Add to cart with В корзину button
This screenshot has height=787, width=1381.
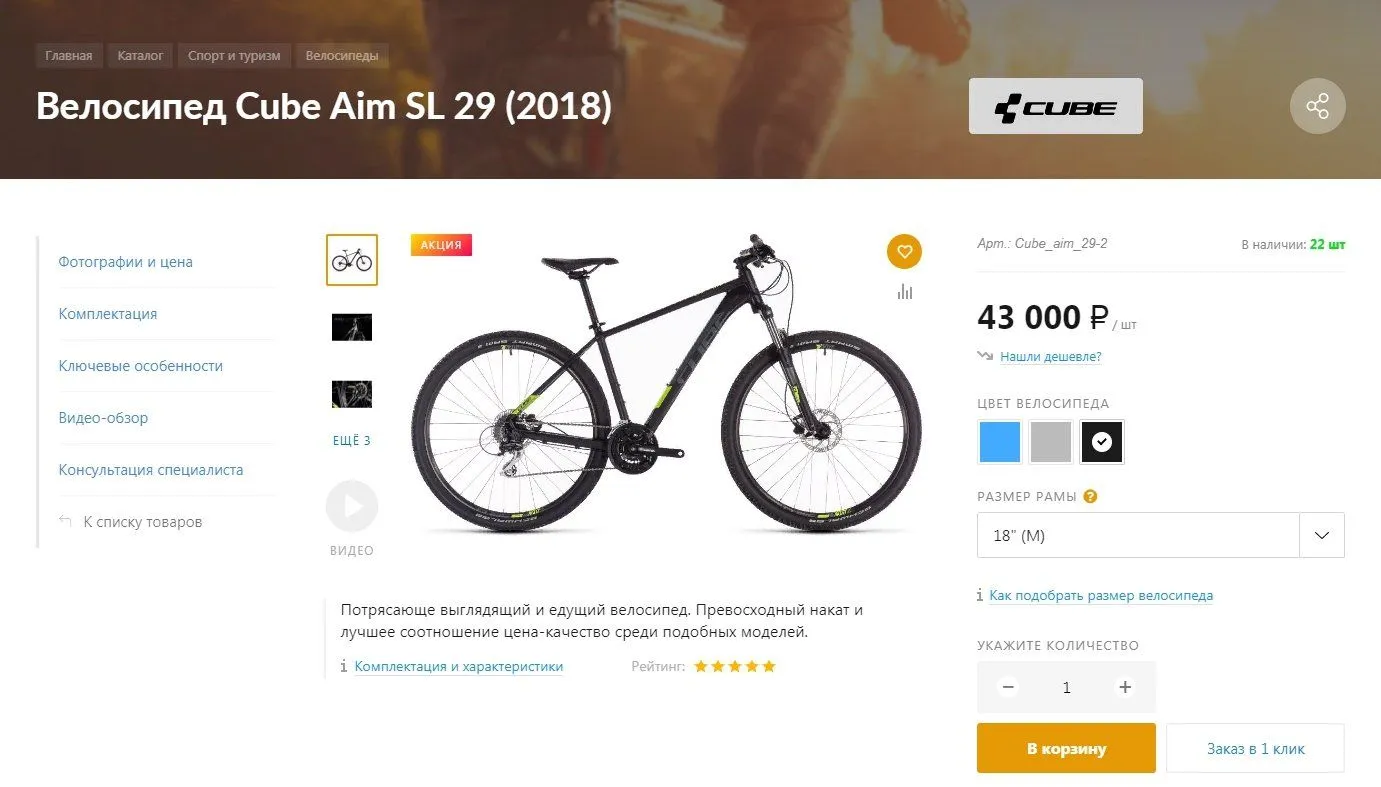[1066, 748]
